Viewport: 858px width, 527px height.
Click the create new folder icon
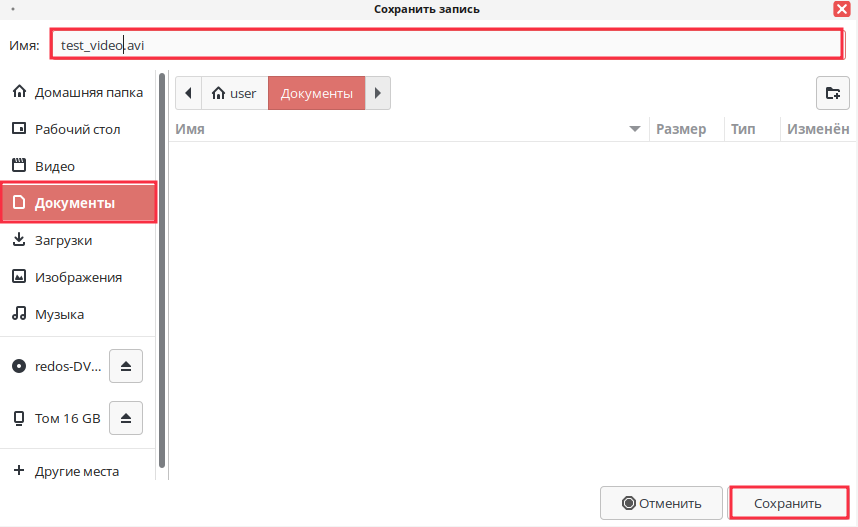[x=832, y=93]
